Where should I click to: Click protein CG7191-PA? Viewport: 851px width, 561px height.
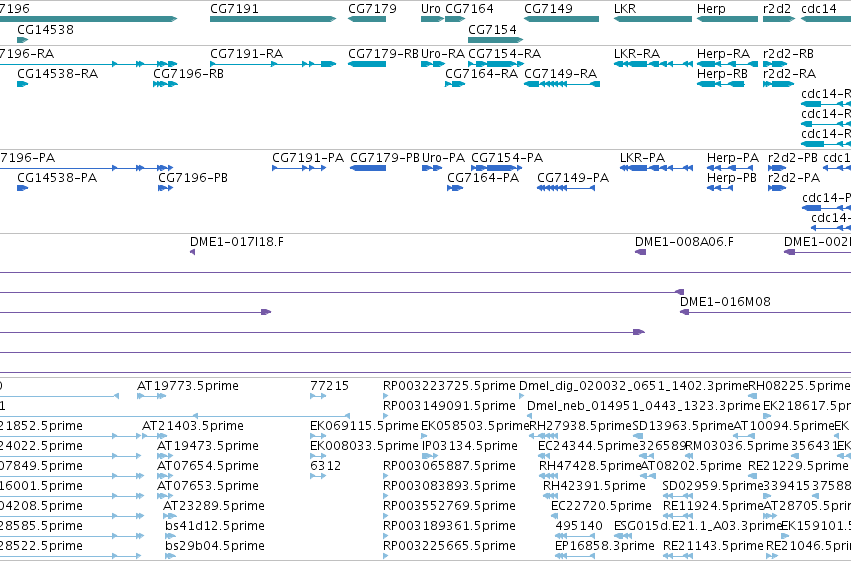tap(299, 168)
